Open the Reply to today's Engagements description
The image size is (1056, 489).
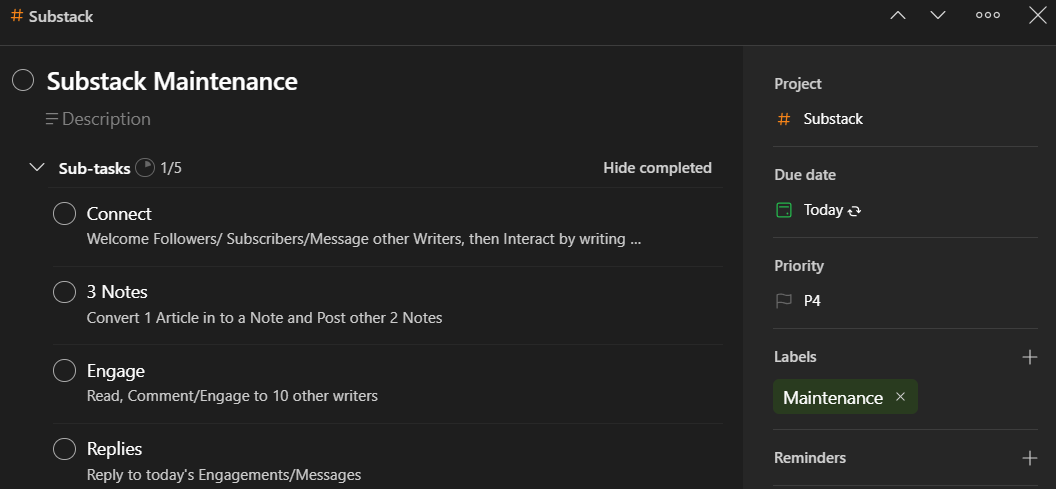coord(224,475)
